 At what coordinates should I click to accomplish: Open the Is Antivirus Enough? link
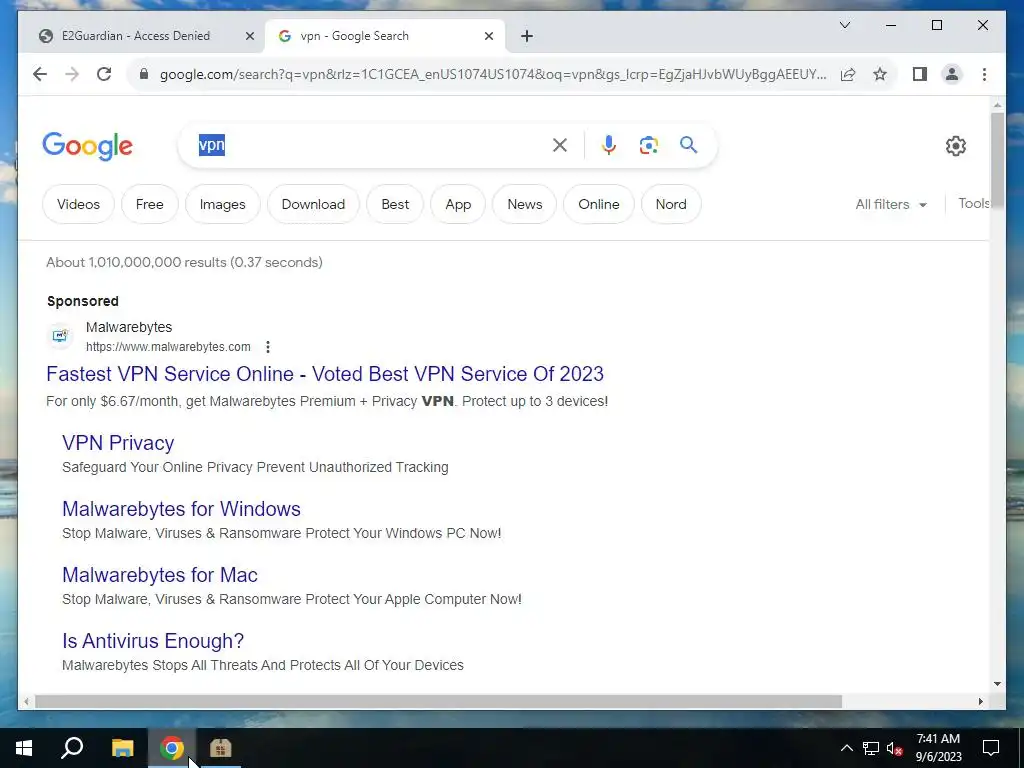pyautogui.click(x=153, y=641)
